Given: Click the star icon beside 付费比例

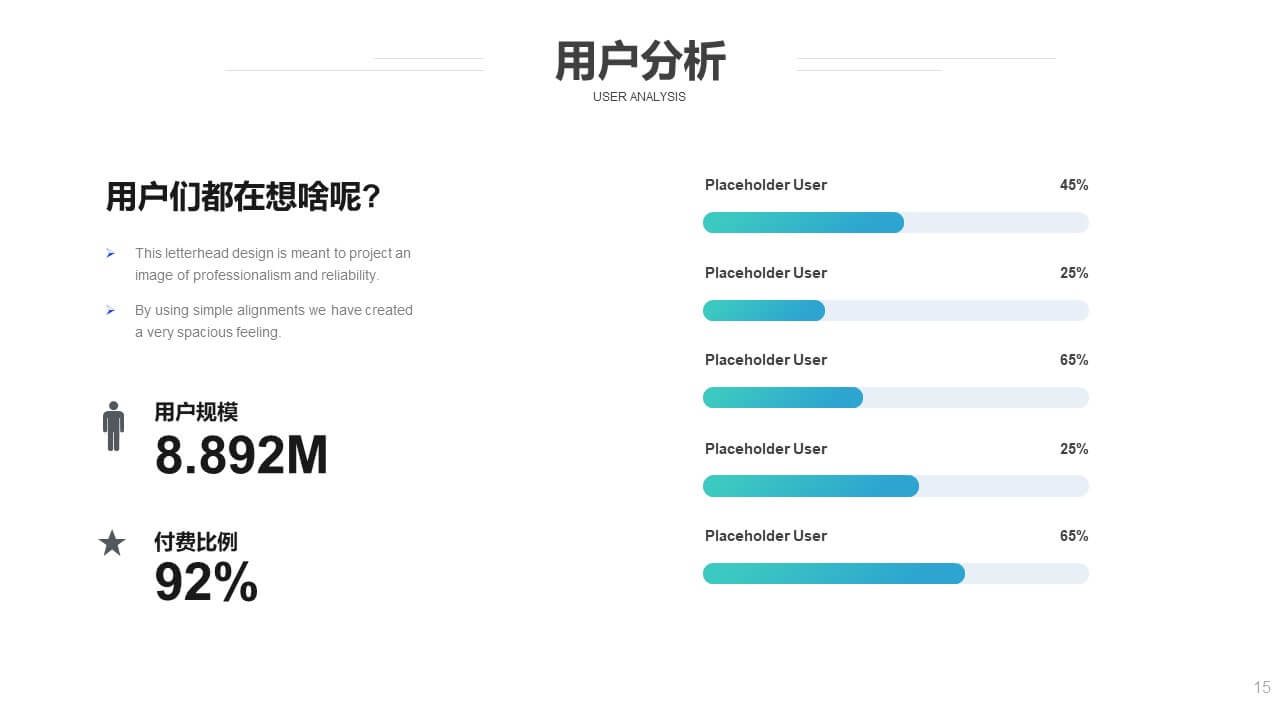Looking at the screenshot, I should (112, 543).
